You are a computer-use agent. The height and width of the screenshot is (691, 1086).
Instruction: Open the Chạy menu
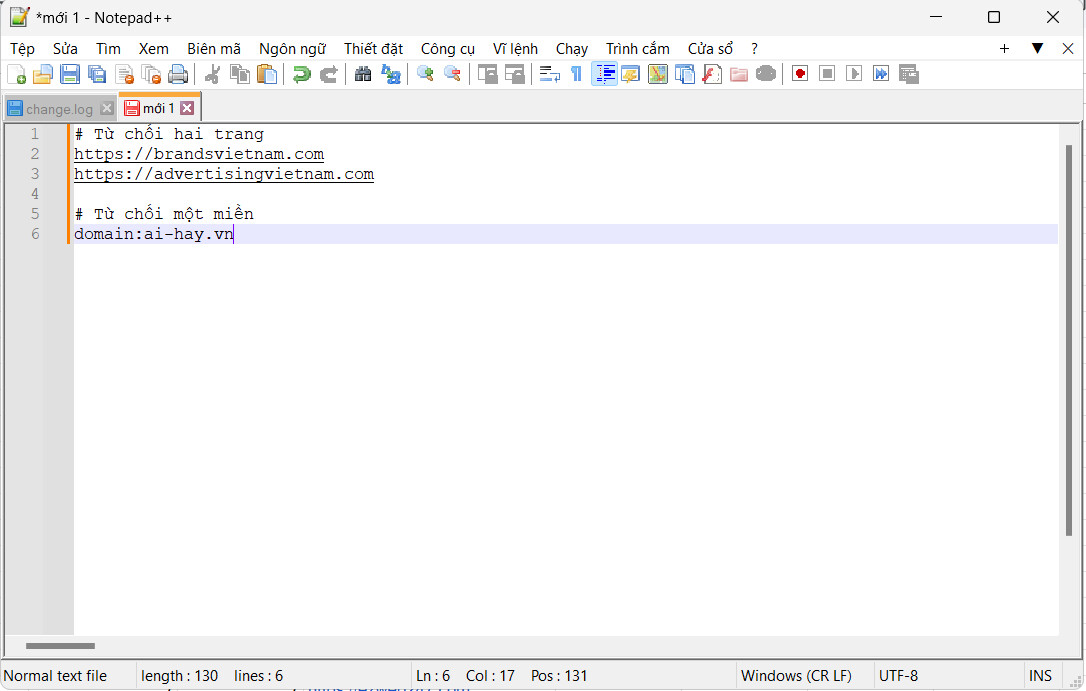(571, 49)
